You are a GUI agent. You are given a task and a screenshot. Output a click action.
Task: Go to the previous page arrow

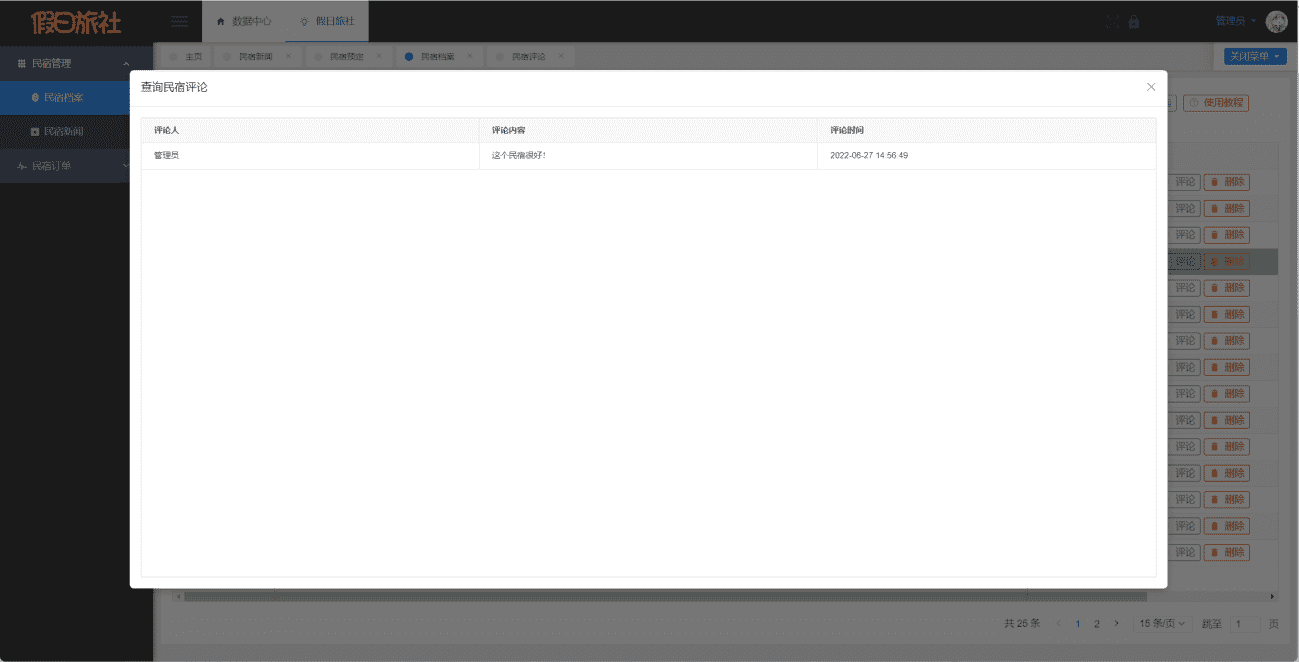coord(1058,624)
